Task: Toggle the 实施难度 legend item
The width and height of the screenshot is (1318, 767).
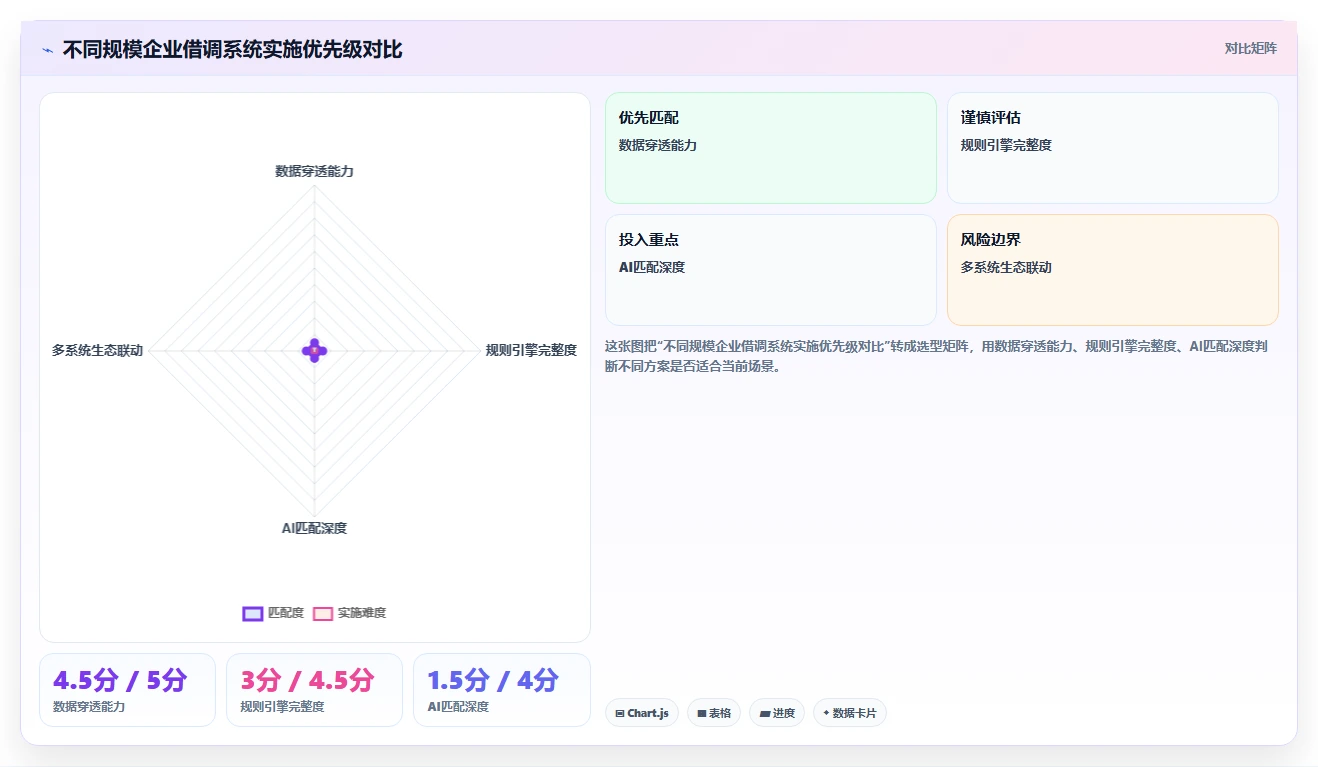Action: pos(350,613)
